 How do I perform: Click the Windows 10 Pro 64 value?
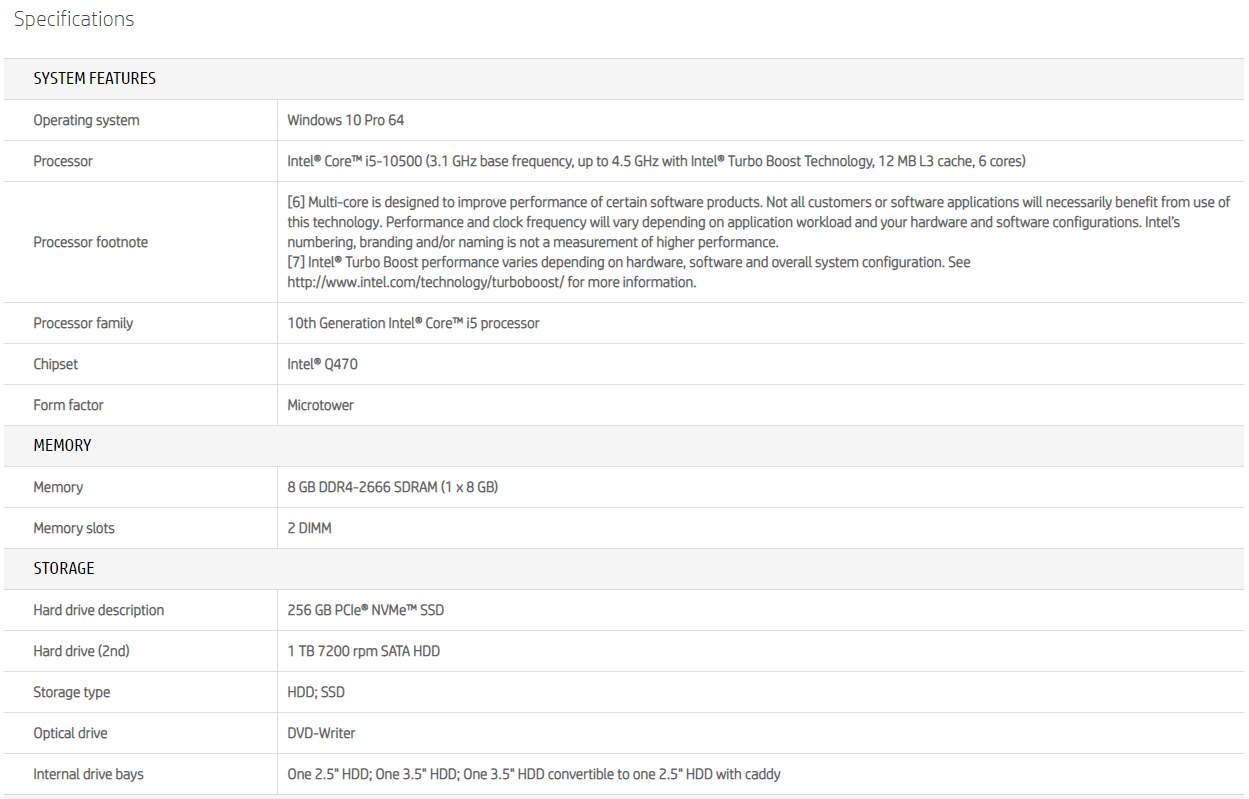pos(345,120)
